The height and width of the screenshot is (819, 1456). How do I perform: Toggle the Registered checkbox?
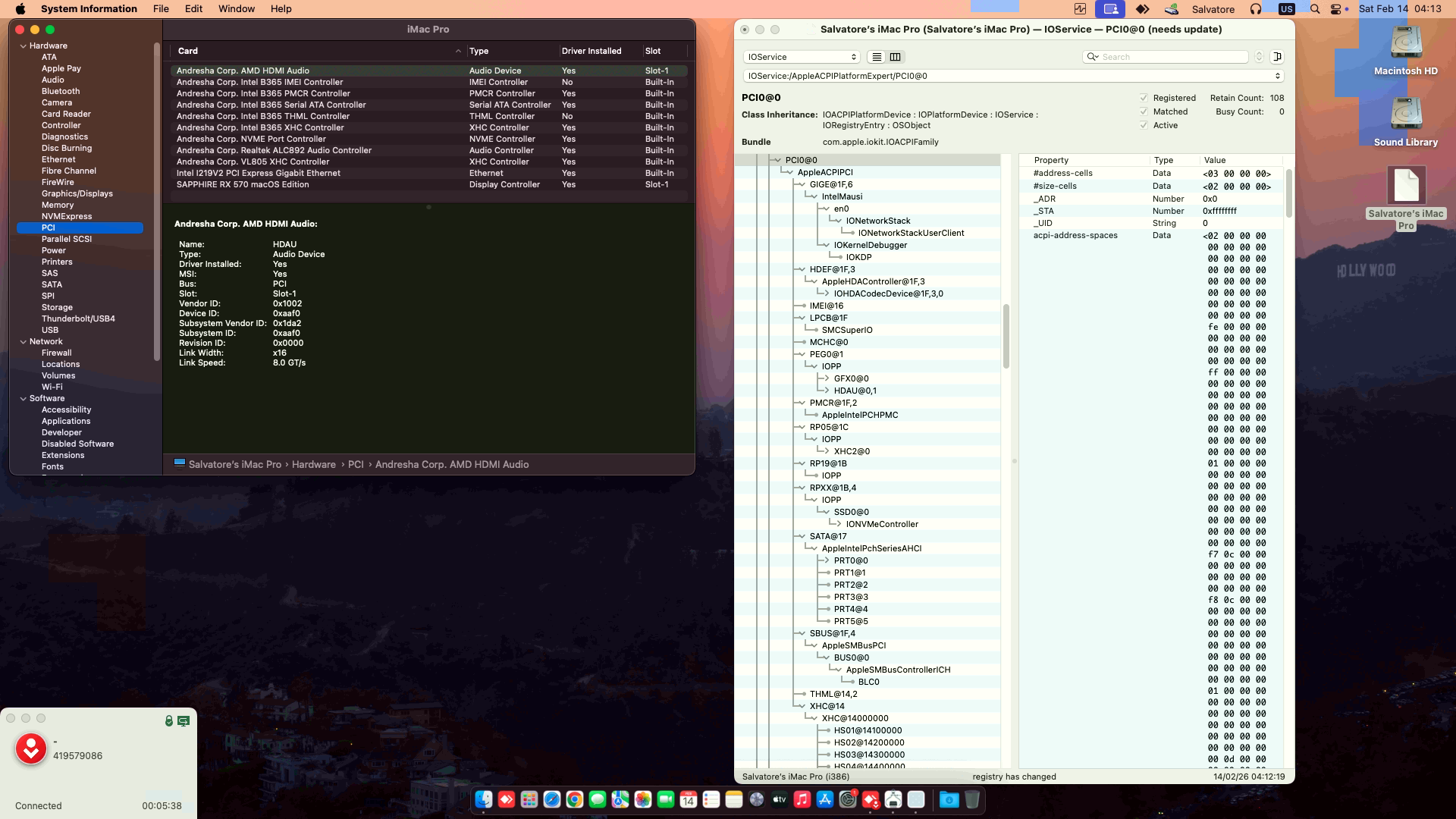(1144, 98)
